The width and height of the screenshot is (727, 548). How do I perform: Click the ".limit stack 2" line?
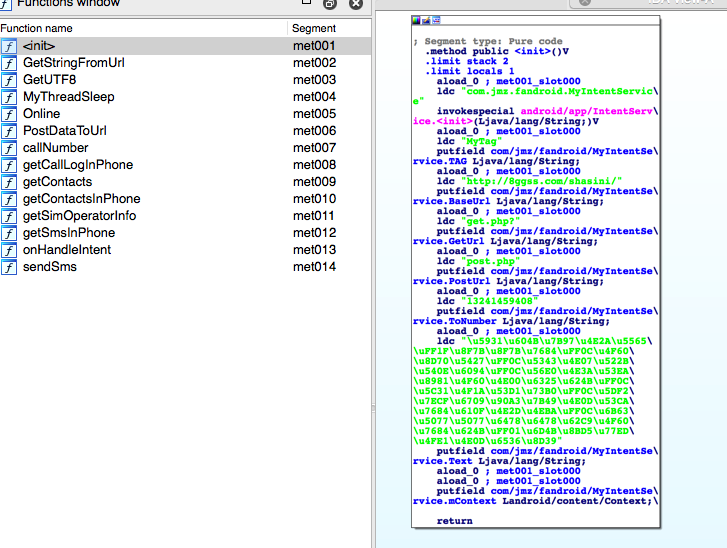coord(467,61)
